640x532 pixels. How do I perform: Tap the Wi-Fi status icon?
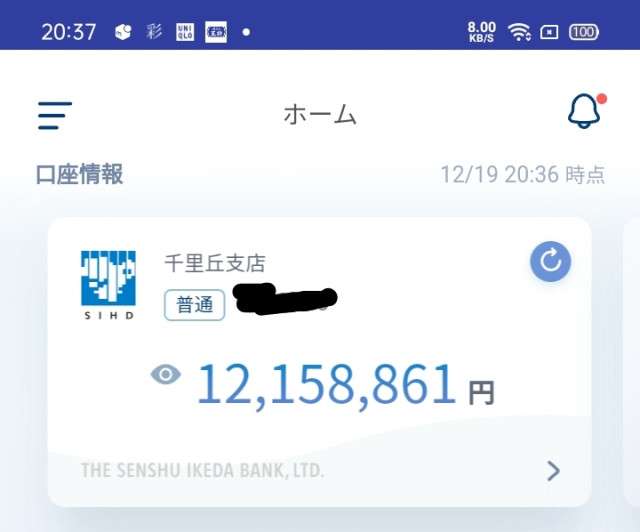pos(519,32)
